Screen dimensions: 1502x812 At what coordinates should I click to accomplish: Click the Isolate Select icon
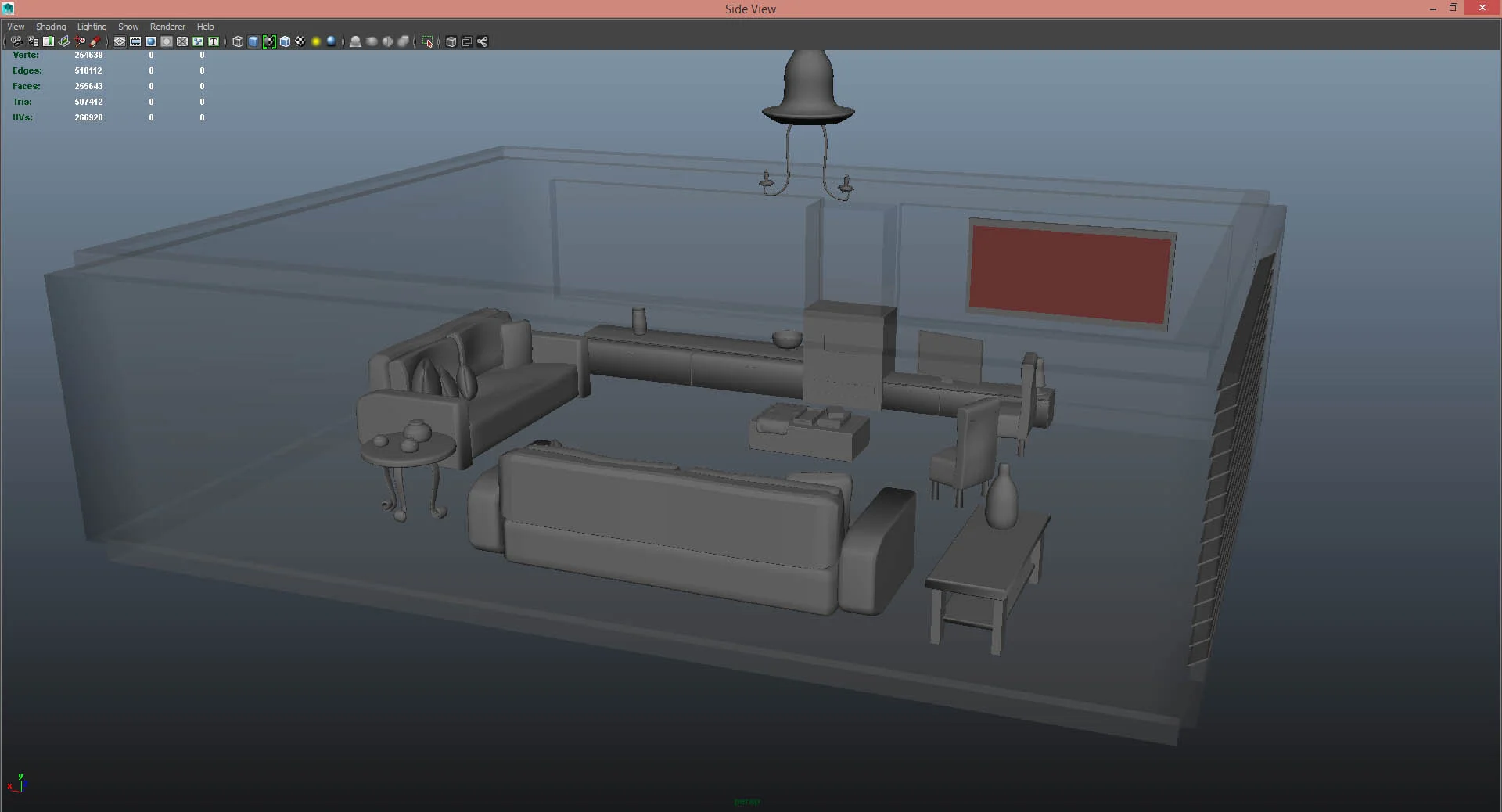[427, 41]
